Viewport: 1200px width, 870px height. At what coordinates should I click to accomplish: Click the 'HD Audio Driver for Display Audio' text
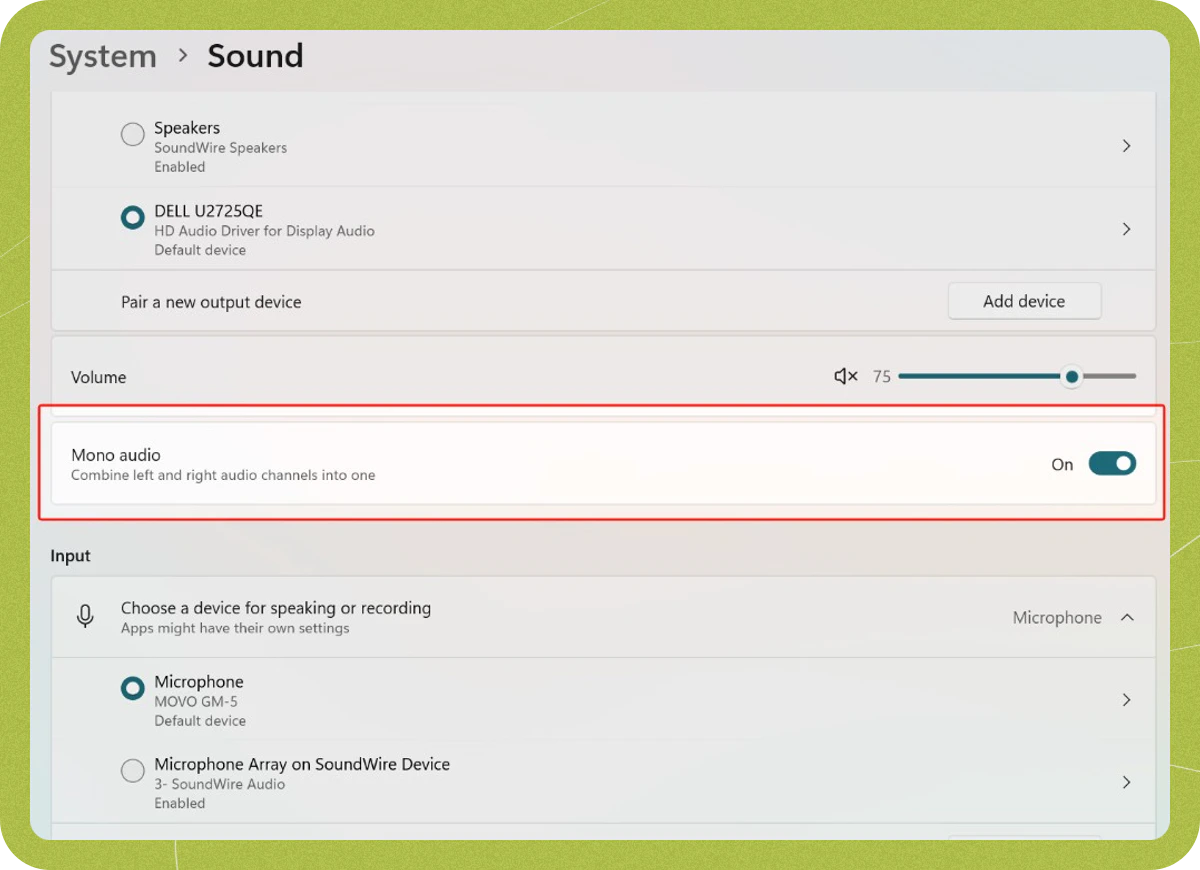coord(264,231)
